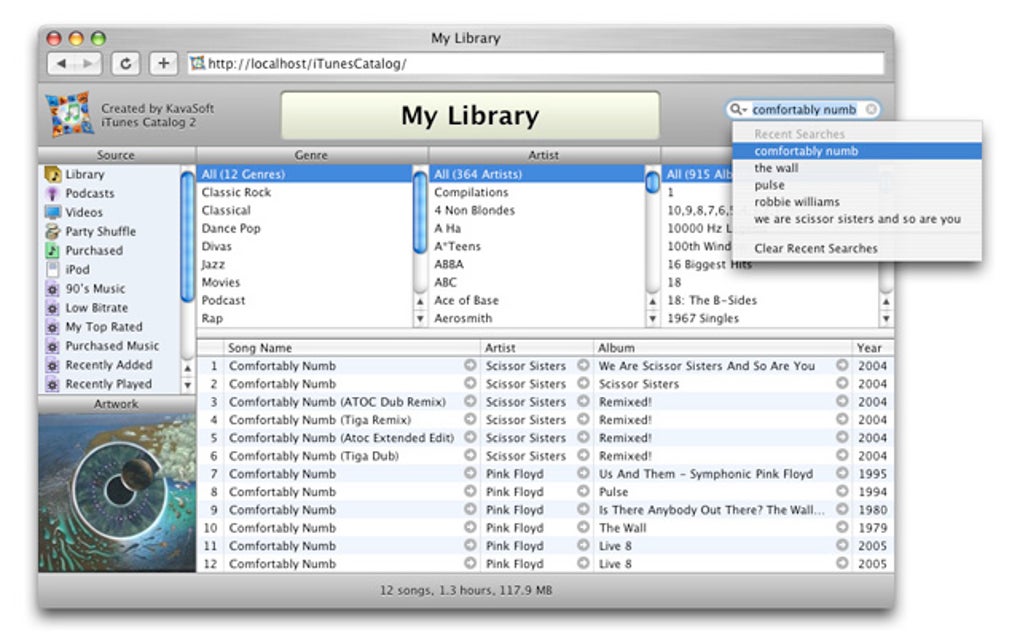The image size is (1020, 638).
Task: Click arrow icon after Scissor Sisters in row 2
Action: pos(584,384)
